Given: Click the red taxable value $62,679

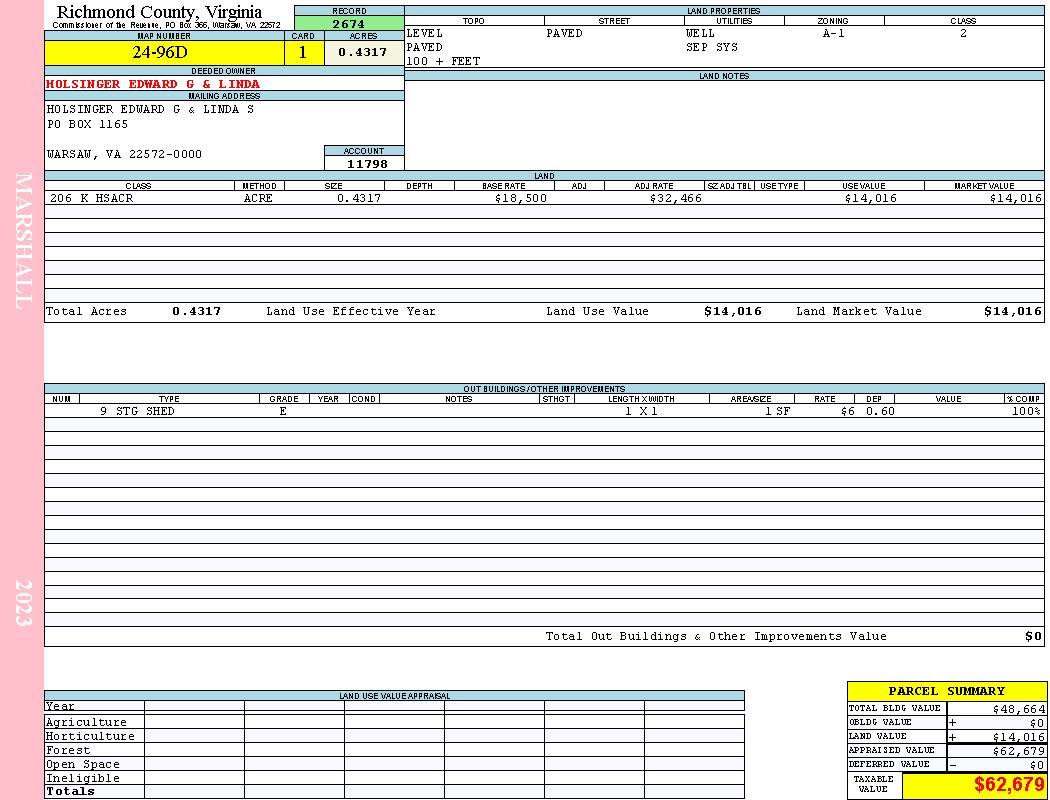Looking at the screenshot, I should pos(1008,785).
